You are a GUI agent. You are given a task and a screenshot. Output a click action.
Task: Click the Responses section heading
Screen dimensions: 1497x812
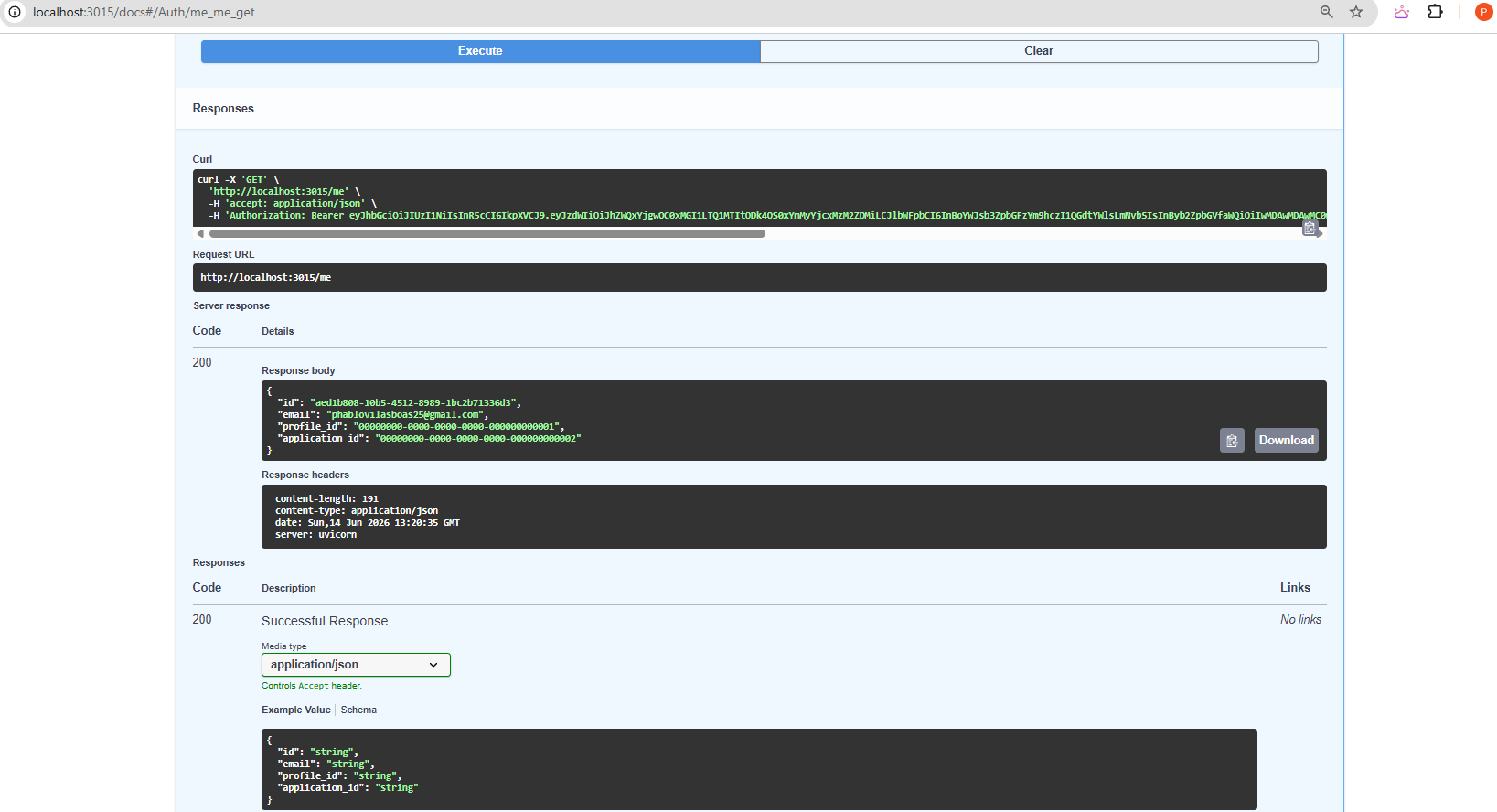tap(223, 108)
